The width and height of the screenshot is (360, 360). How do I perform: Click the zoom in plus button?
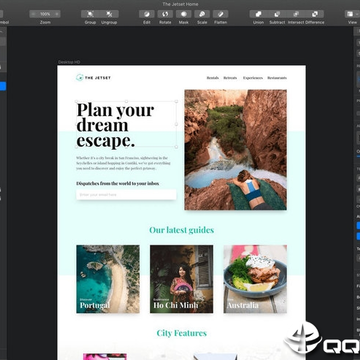click(57, 14)
